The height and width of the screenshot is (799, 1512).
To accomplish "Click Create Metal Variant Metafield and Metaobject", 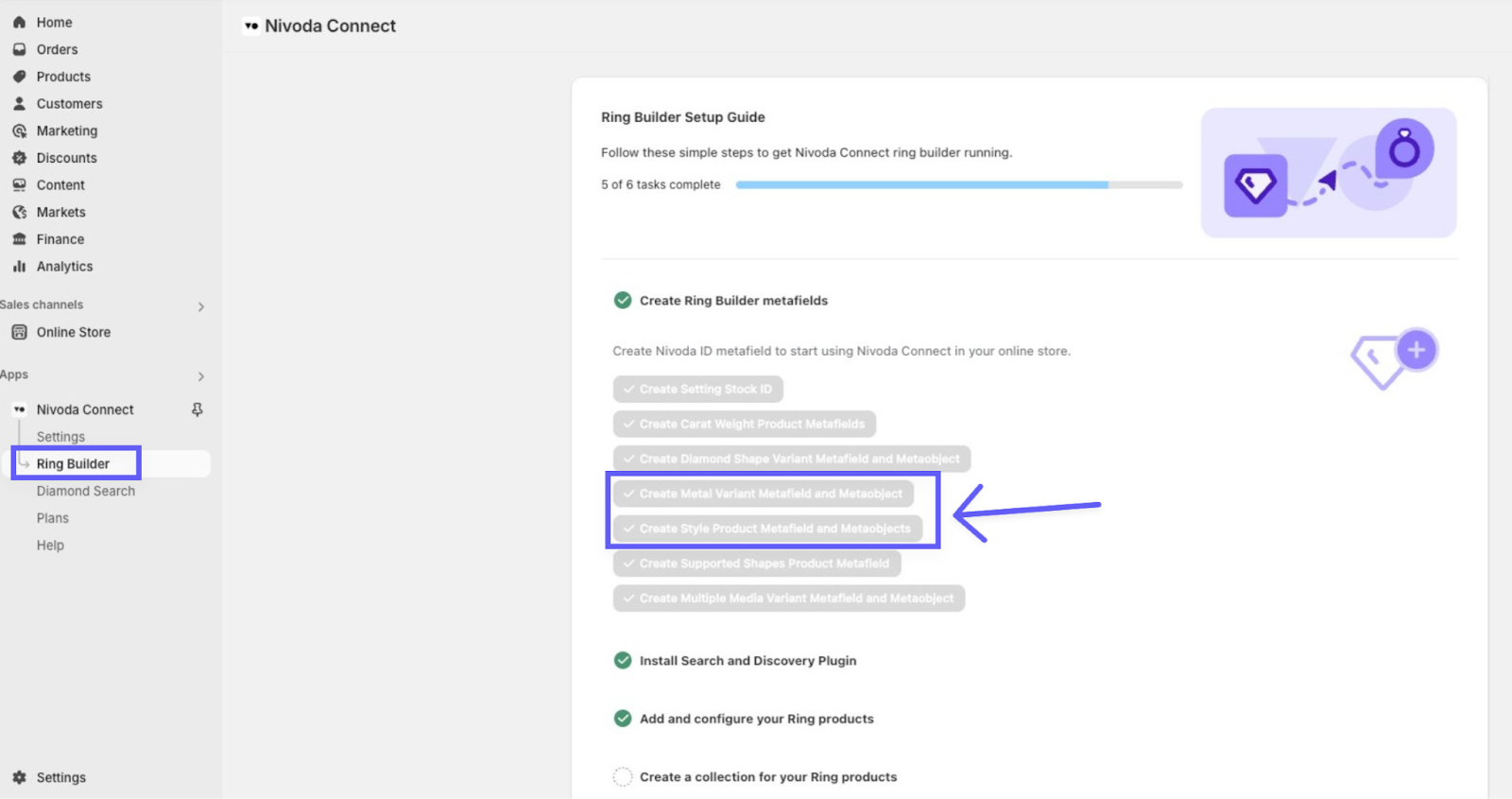I will tap(764, 494).
